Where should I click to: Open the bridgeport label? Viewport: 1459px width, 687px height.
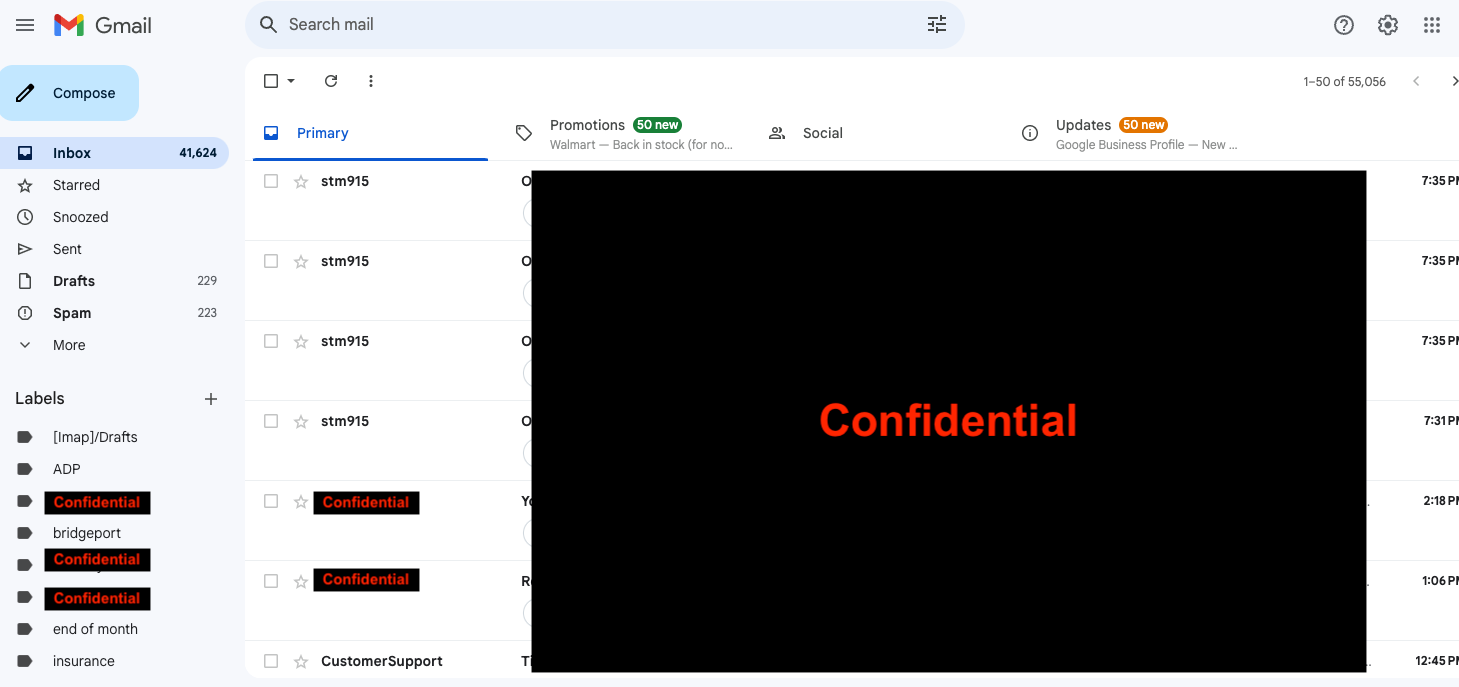(87, 533)
